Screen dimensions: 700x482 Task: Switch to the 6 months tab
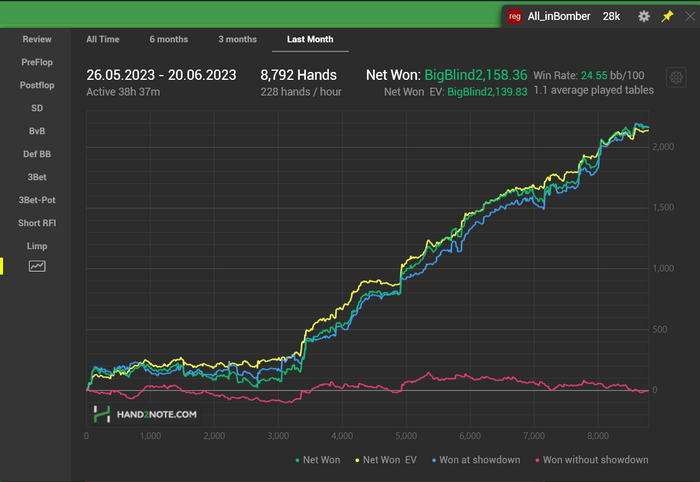tap(169, 39)
